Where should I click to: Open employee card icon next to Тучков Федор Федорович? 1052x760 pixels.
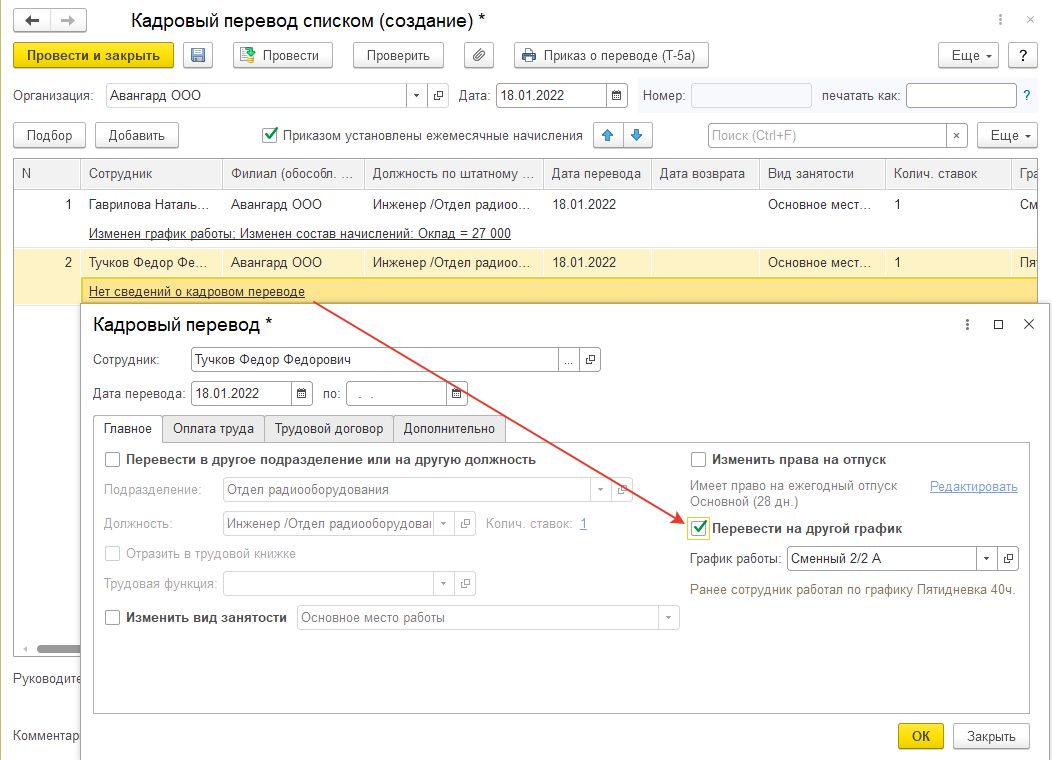point(590,360)
